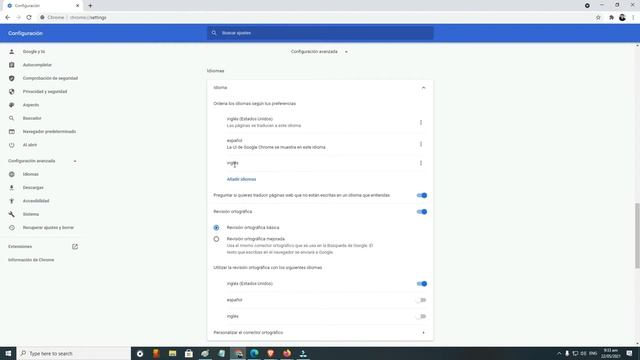The width and height of the screenshot is (640, 360).
Task: Open the Accesibilidad sidebar section
Action: [x=36, y=201]
